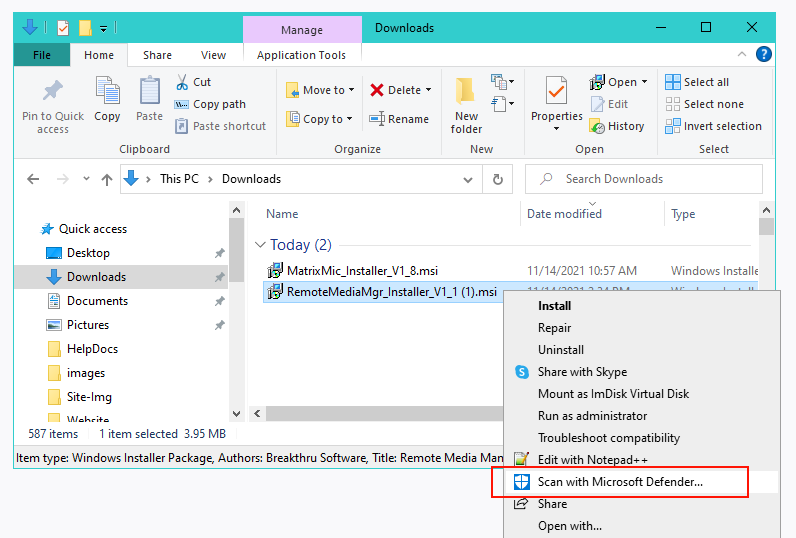
Task: Click the Rename icon
Action: [x=377, y=119]
